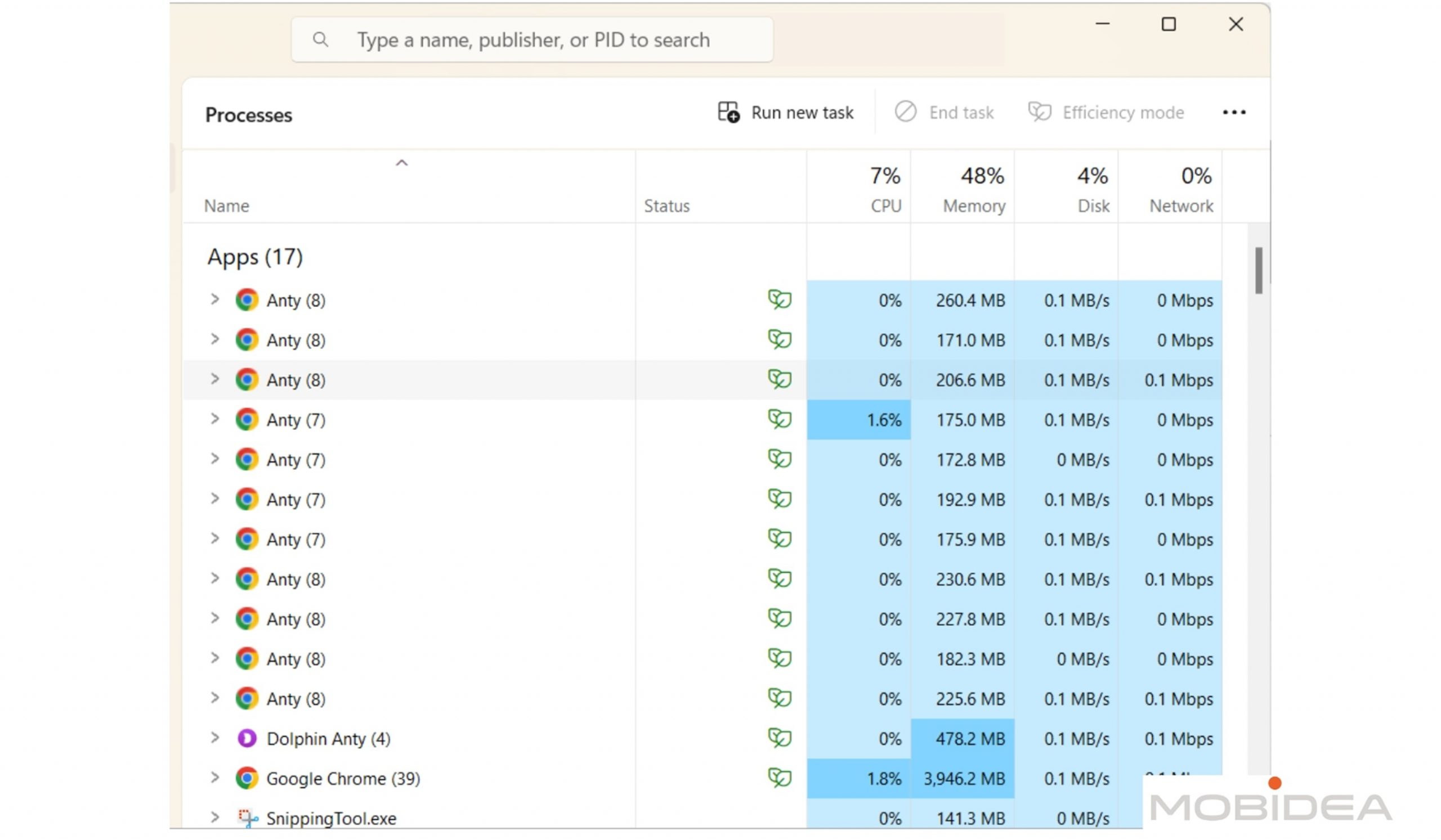
Task: Click the Run new task button
Action: coord(786,113)
